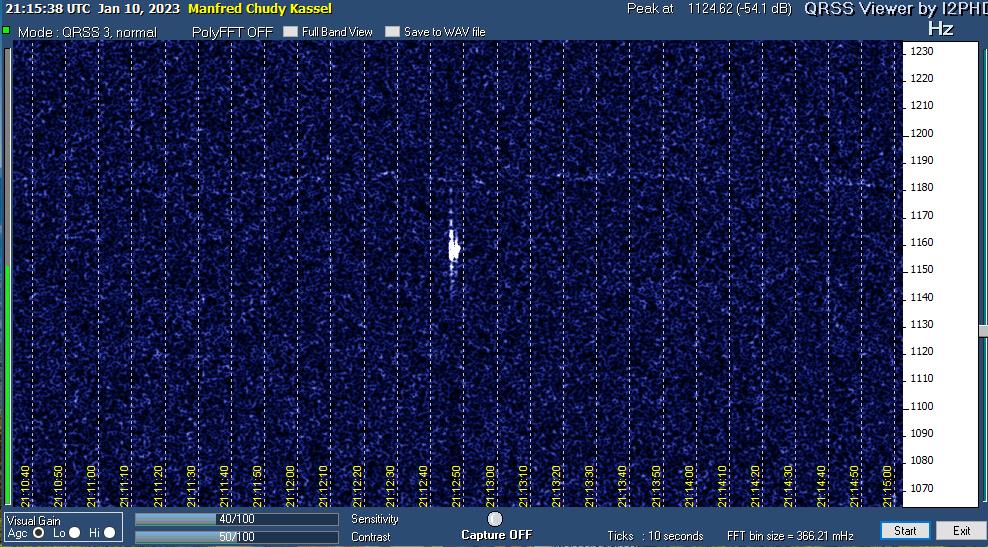Select the Lo visual gain option
The height and width of the screenshot is (547, 988).
(x=74, y=533)
